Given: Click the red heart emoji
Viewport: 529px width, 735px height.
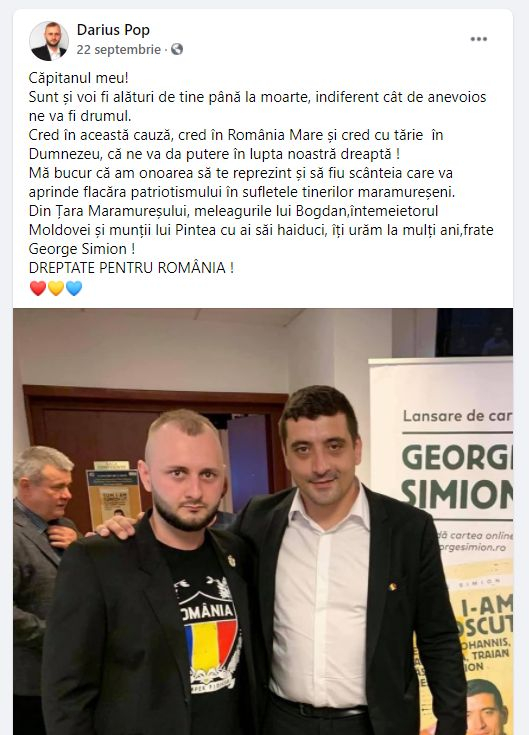Looking at the screenshot, I should point(38,288).
